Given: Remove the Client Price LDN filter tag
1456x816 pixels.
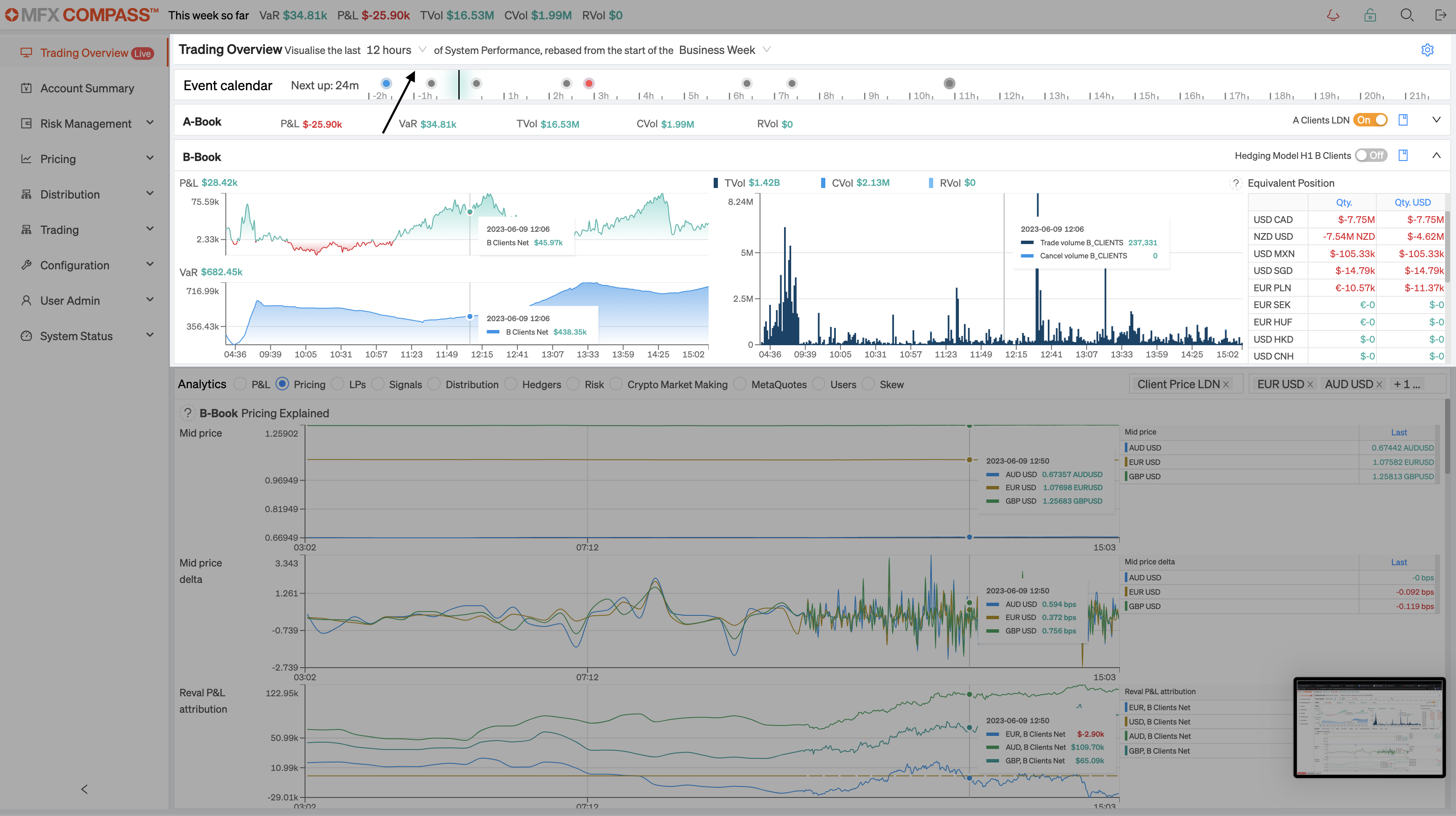Looking at the screenshot, I should click(x=1226, y=384).
